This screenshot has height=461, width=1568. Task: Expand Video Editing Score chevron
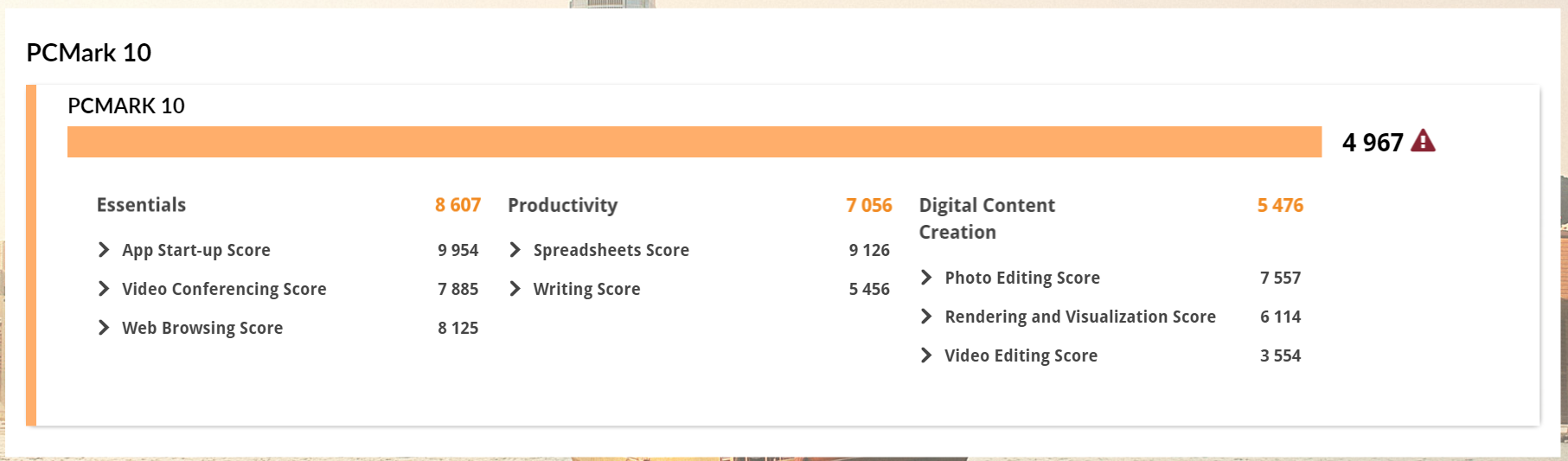coord(926,355)
